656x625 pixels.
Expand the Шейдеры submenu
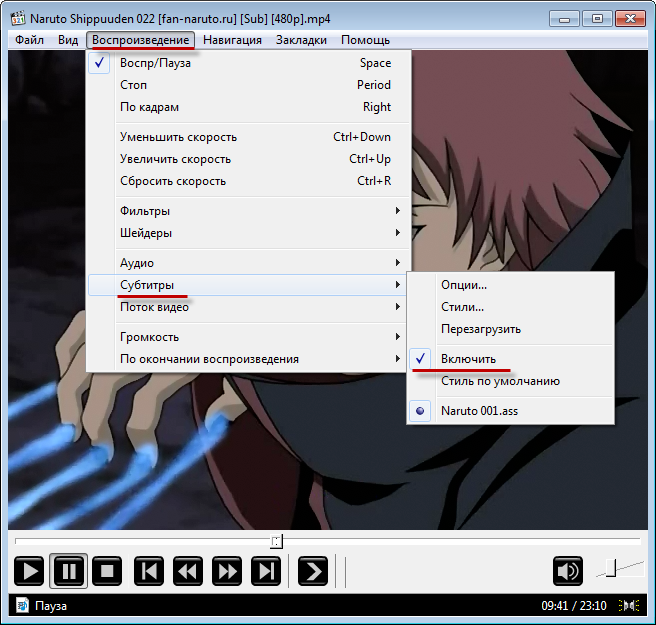pyautogui.click(x=249, y=233)
